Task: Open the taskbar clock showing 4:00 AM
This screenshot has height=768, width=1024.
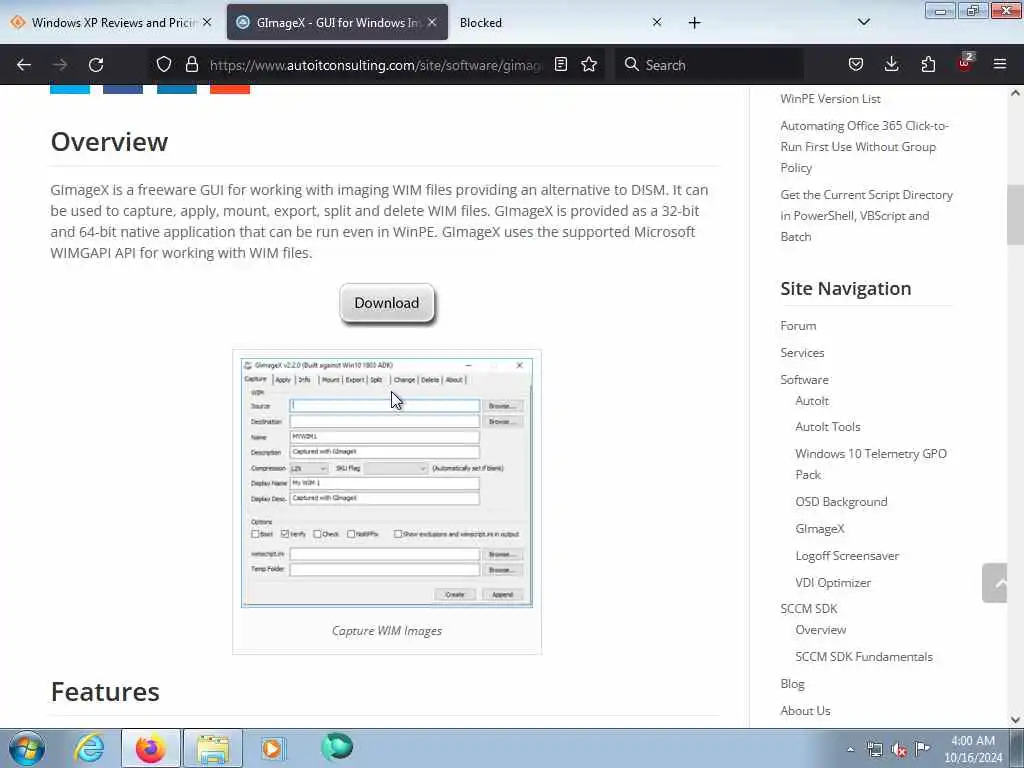Action: [973, 749]
